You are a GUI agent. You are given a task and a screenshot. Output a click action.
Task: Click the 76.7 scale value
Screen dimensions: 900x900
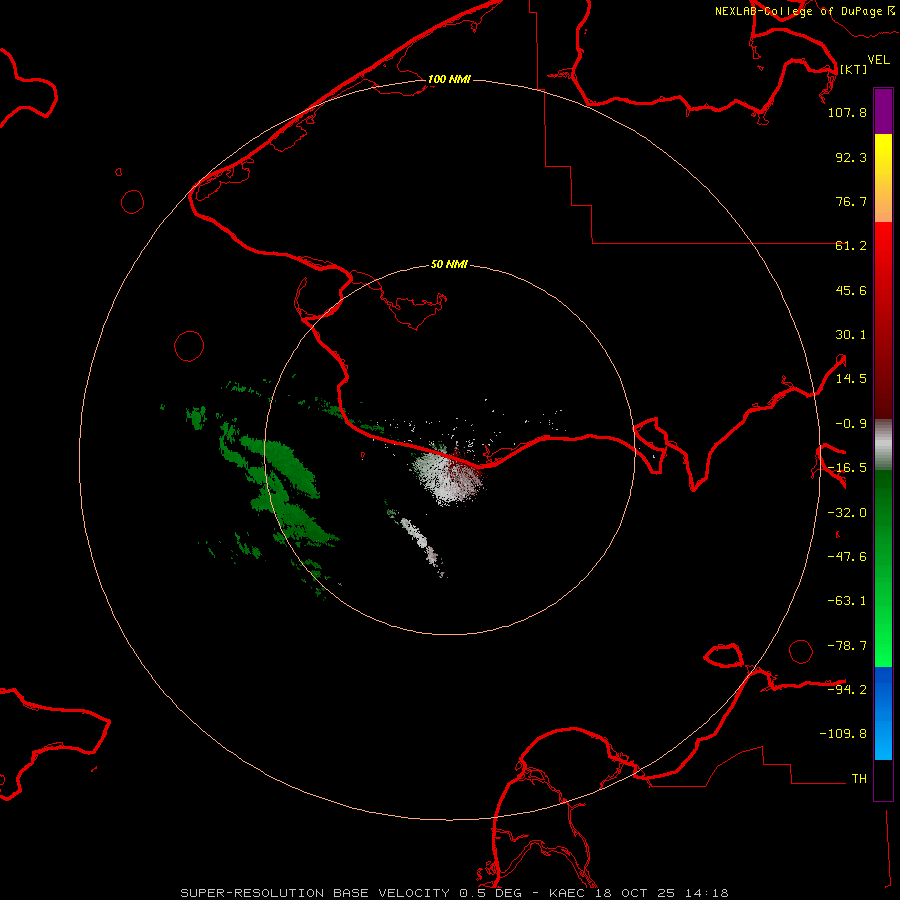(851, 201)
